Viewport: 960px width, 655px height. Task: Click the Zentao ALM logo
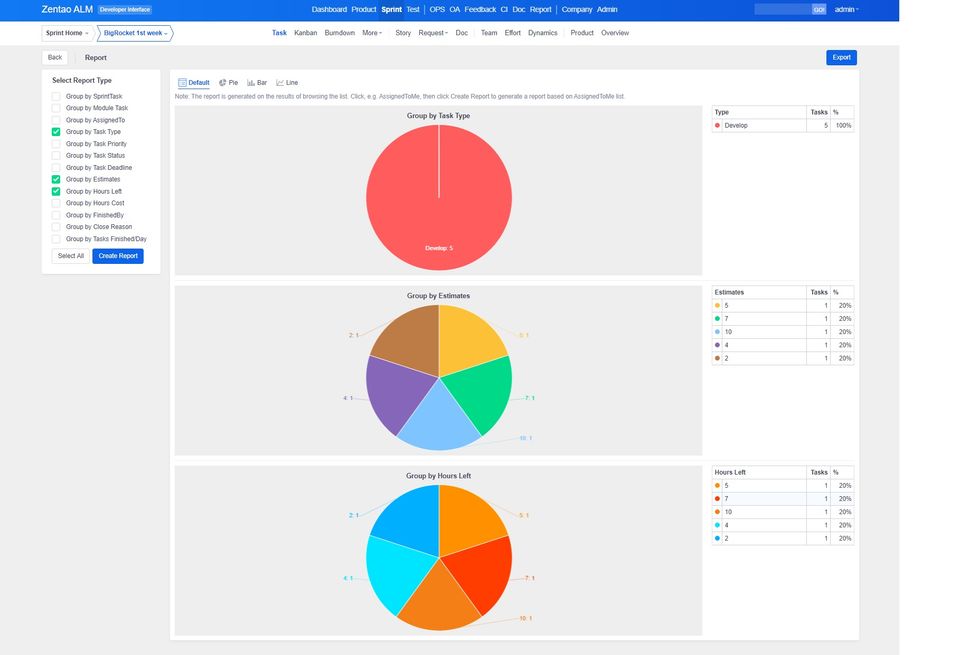(x=67, y=9)
